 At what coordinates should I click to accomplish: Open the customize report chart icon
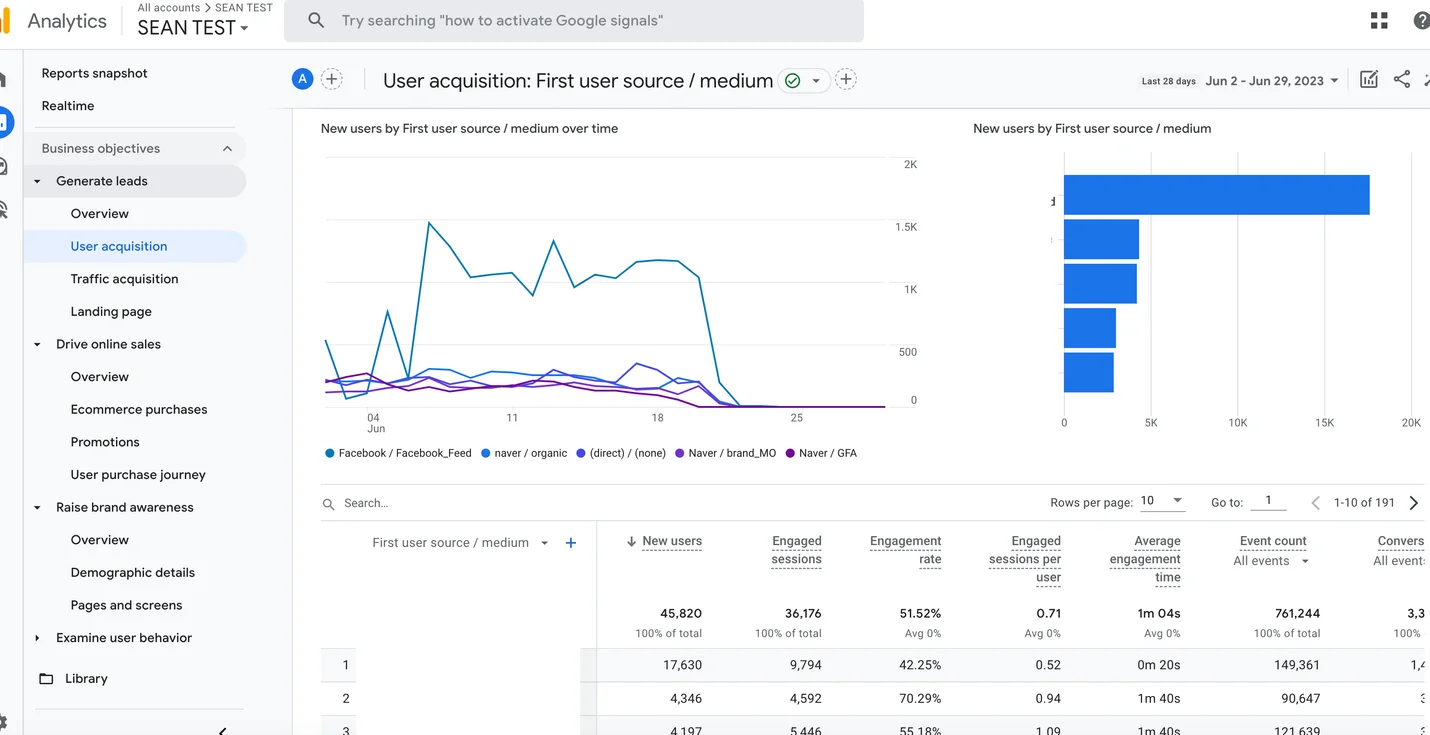click(x=1369, y=80)
